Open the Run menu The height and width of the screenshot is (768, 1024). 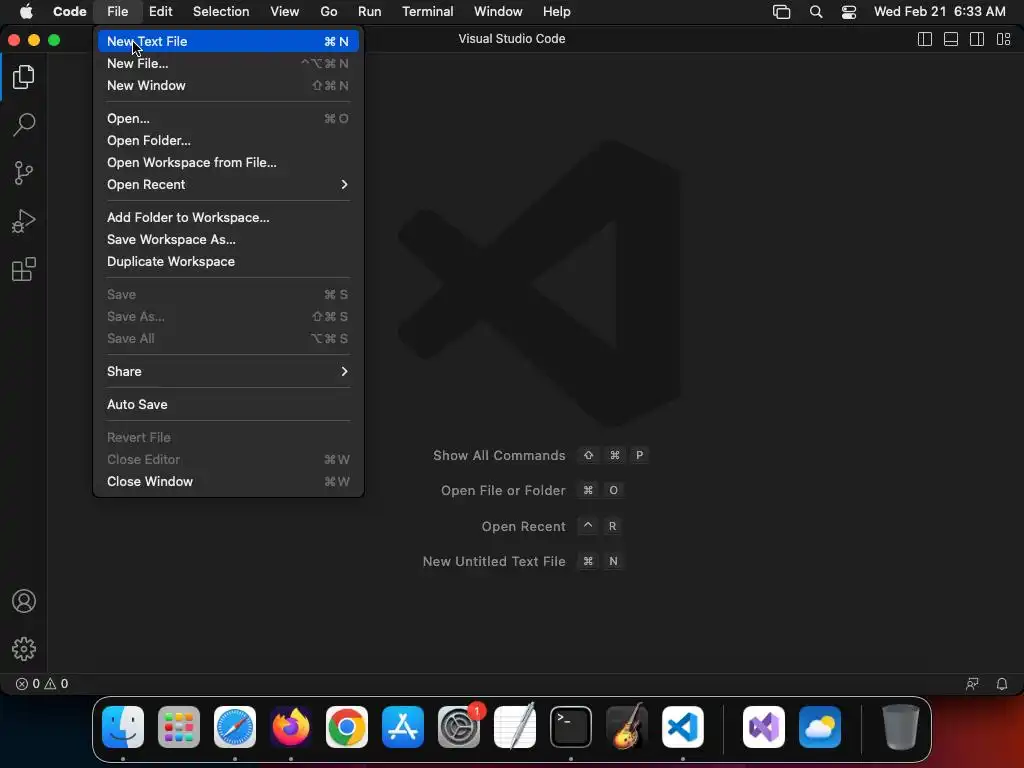(x=370, y=12)
